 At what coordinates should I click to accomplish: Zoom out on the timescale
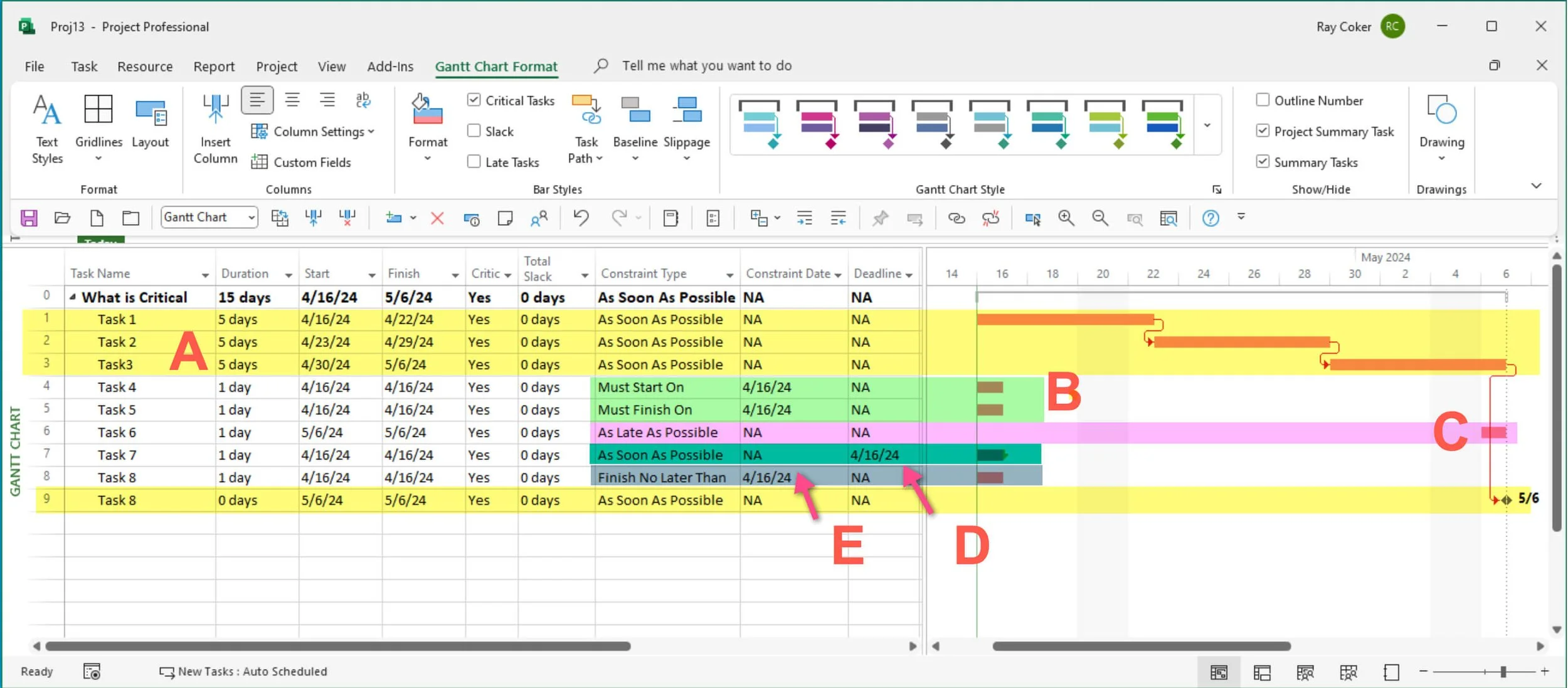(x=1099, y=218)
